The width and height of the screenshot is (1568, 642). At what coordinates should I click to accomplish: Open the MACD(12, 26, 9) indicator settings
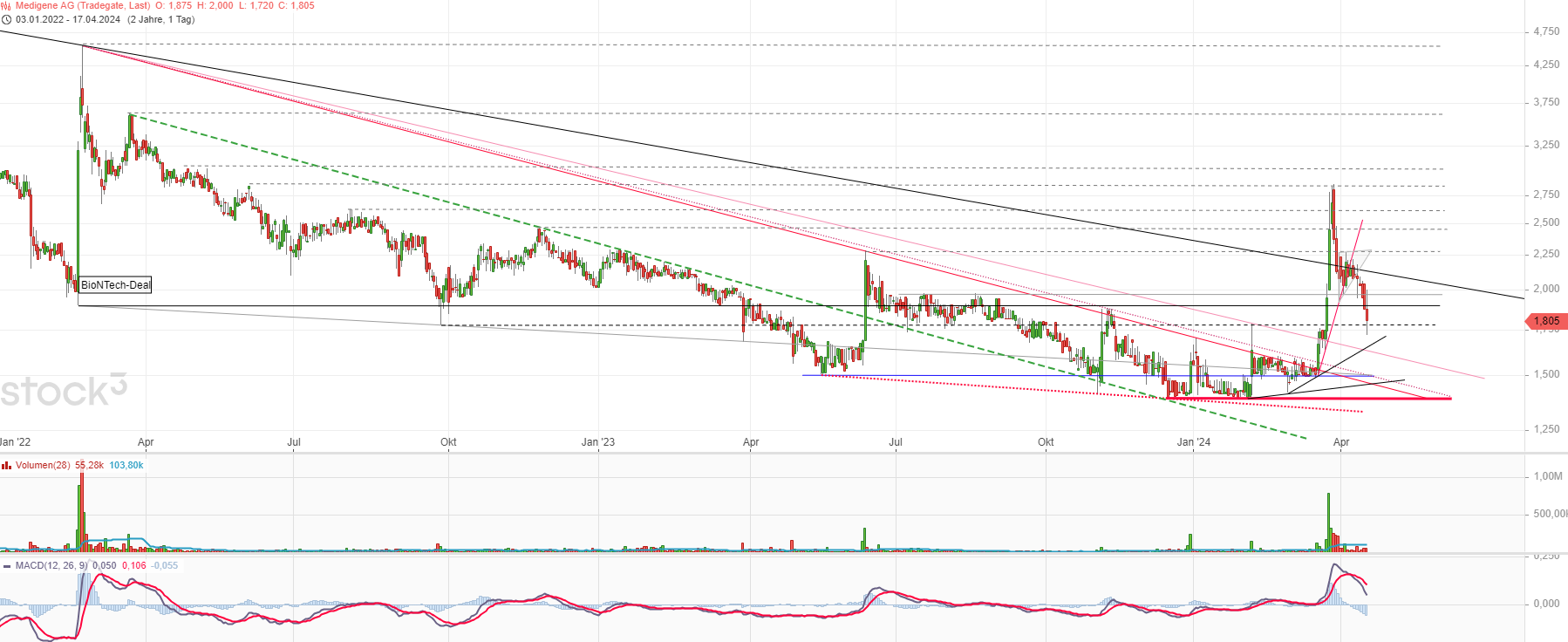point(51,565)
